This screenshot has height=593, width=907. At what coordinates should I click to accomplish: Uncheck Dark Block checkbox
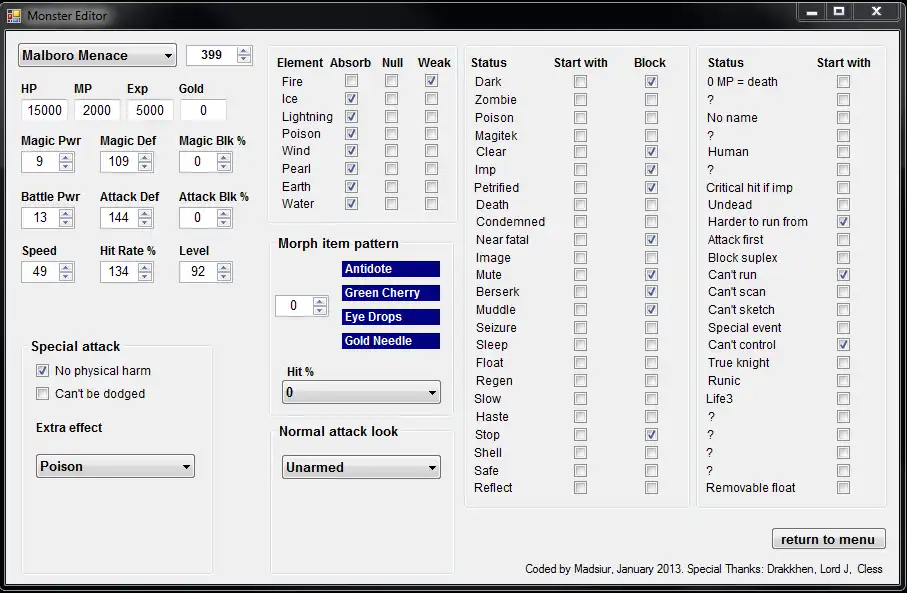651,82
